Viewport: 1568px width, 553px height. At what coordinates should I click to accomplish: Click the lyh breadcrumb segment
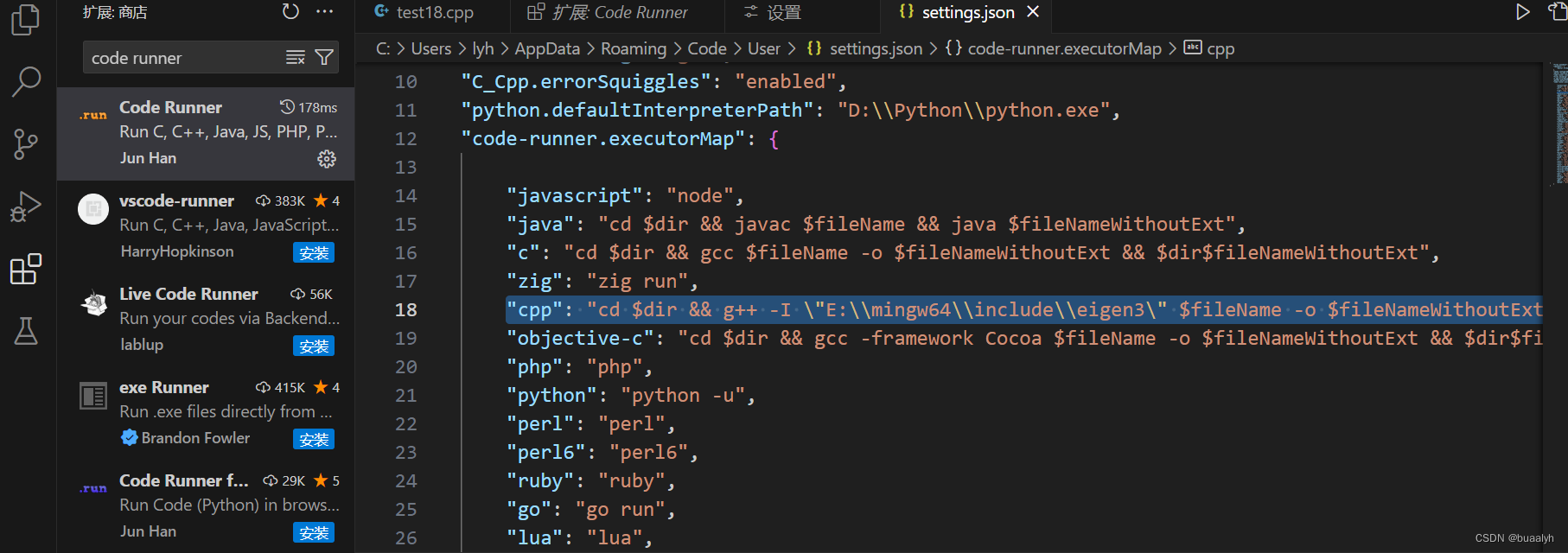point(483,48)
